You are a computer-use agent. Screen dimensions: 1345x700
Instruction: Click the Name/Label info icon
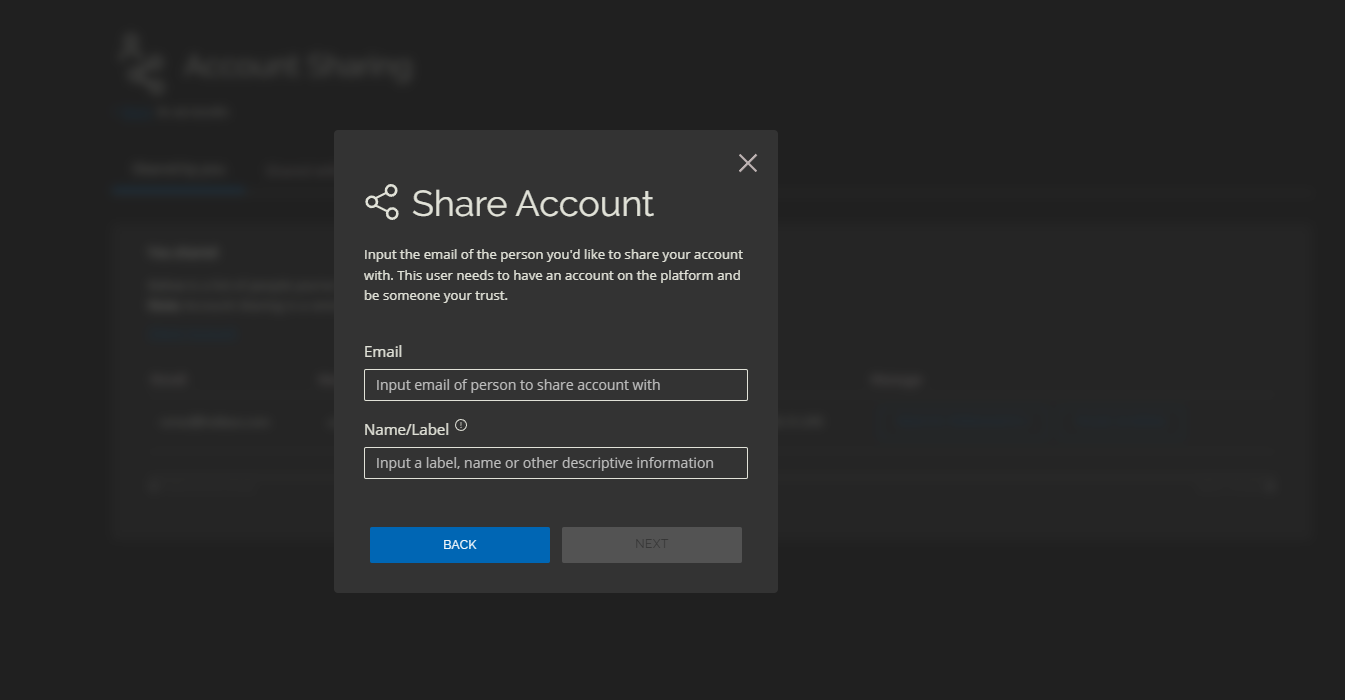coord(461,425)
